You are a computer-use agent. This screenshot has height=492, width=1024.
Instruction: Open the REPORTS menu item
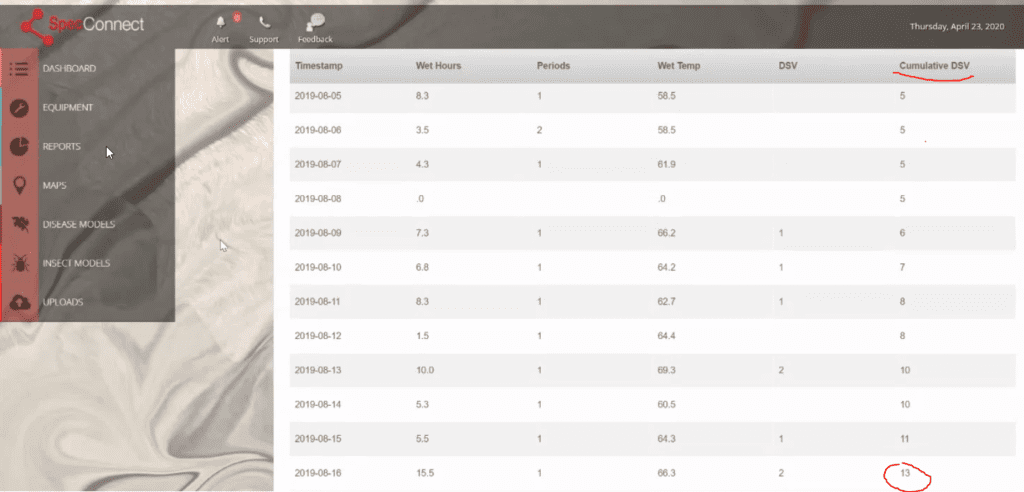point(62,146)
